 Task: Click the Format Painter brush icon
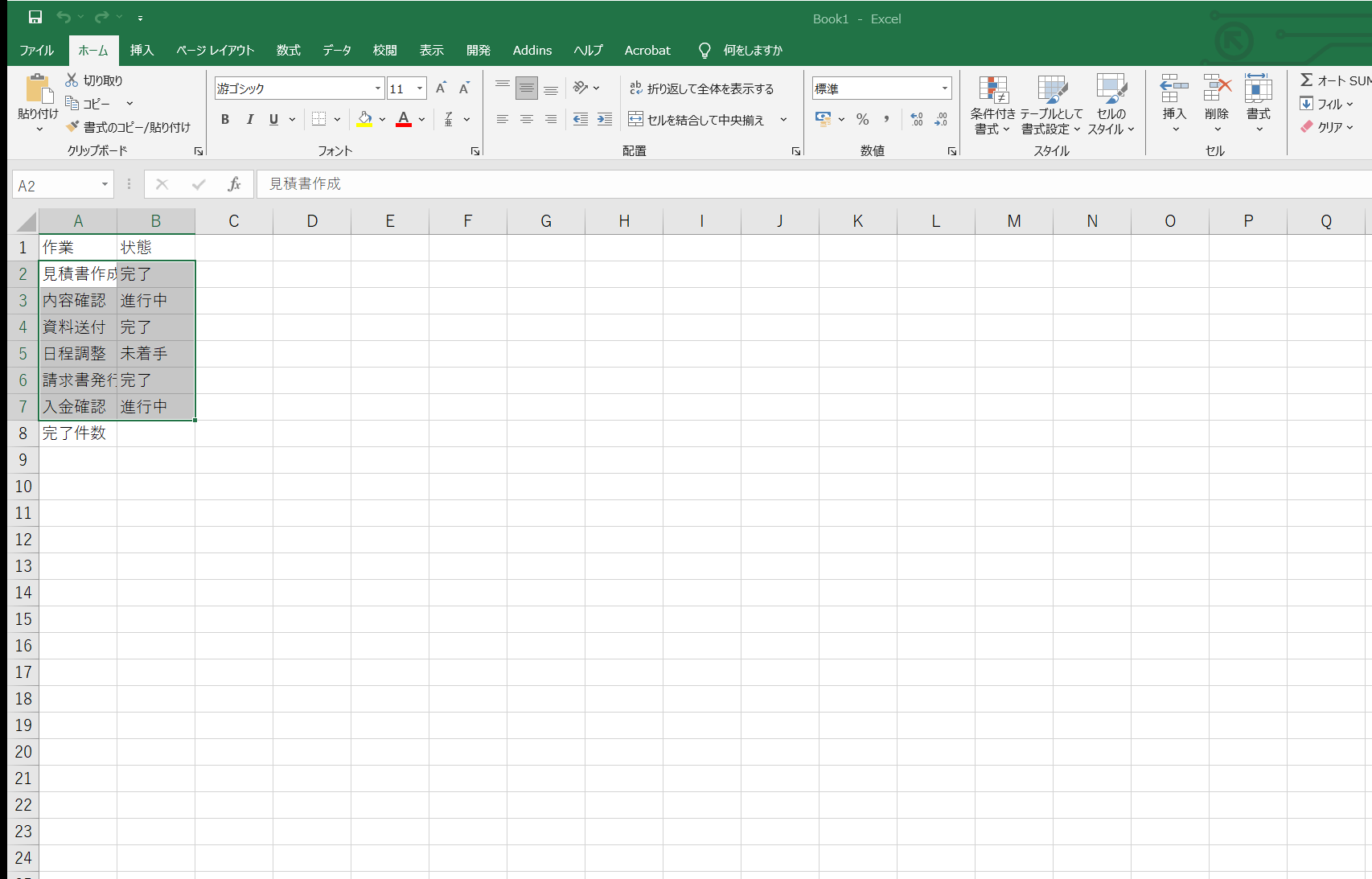click(72, 126)
